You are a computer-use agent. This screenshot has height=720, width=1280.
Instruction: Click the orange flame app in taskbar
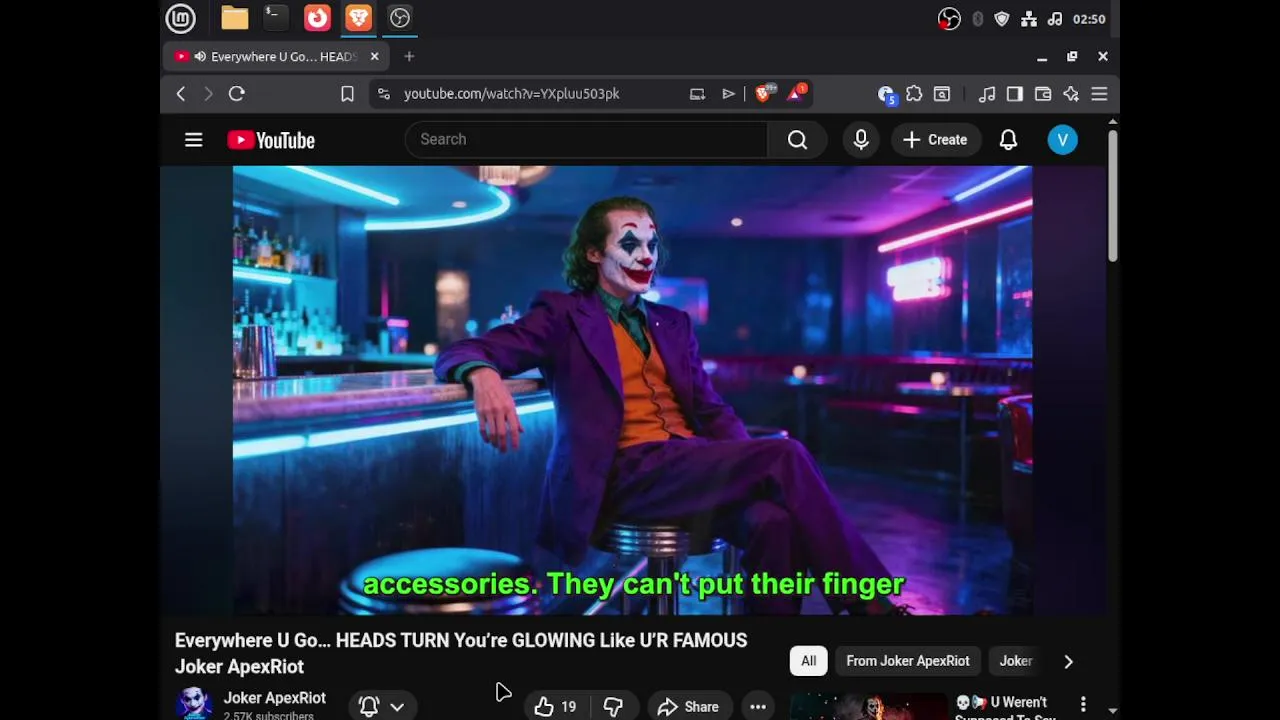pyautogui.click(x=317, y=18)
